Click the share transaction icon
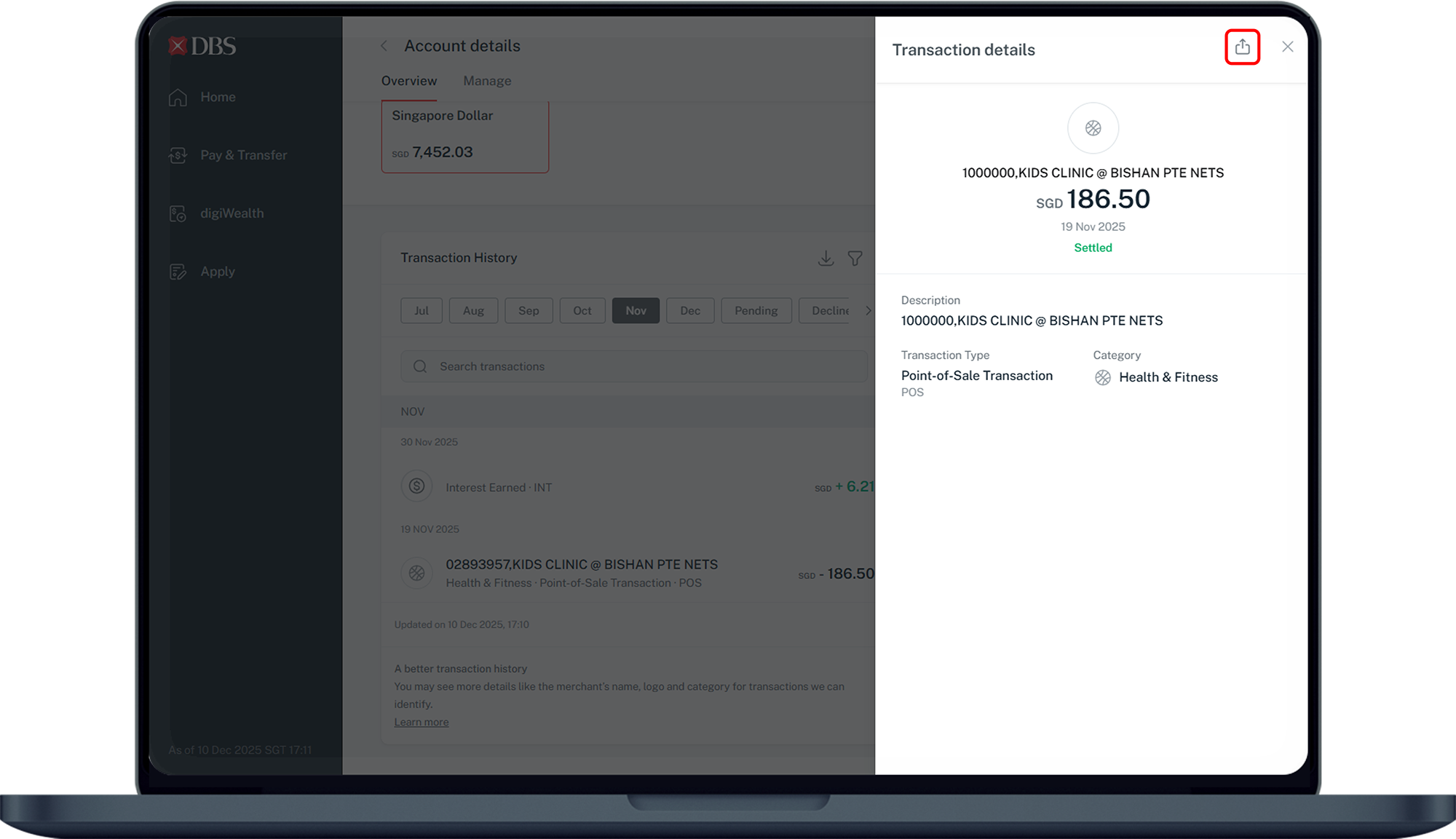 click(x=1242, y=47)
